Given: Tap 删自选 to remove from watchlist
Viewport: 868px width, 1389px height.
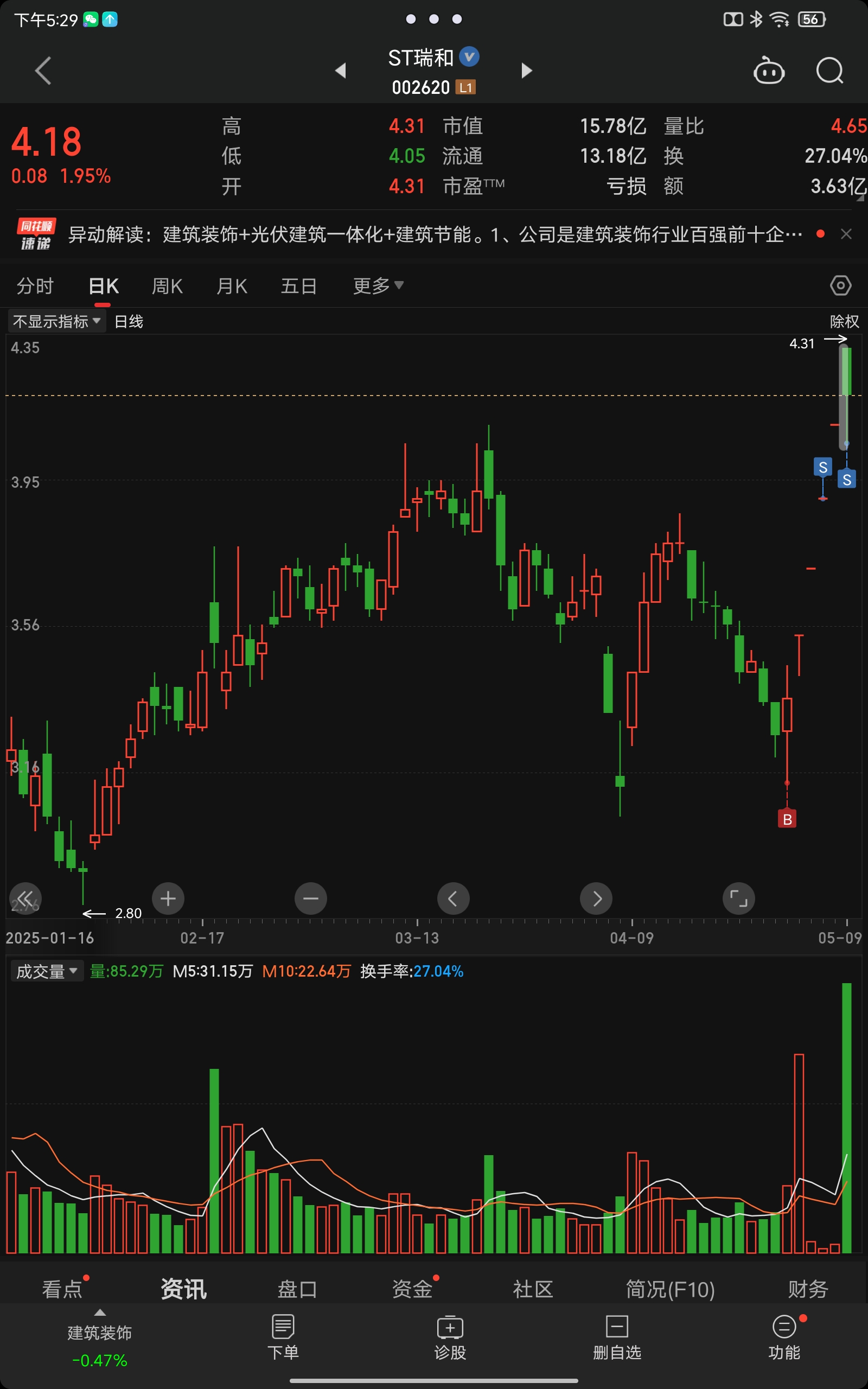Looking at the screenshot, I should point(617,1337).
